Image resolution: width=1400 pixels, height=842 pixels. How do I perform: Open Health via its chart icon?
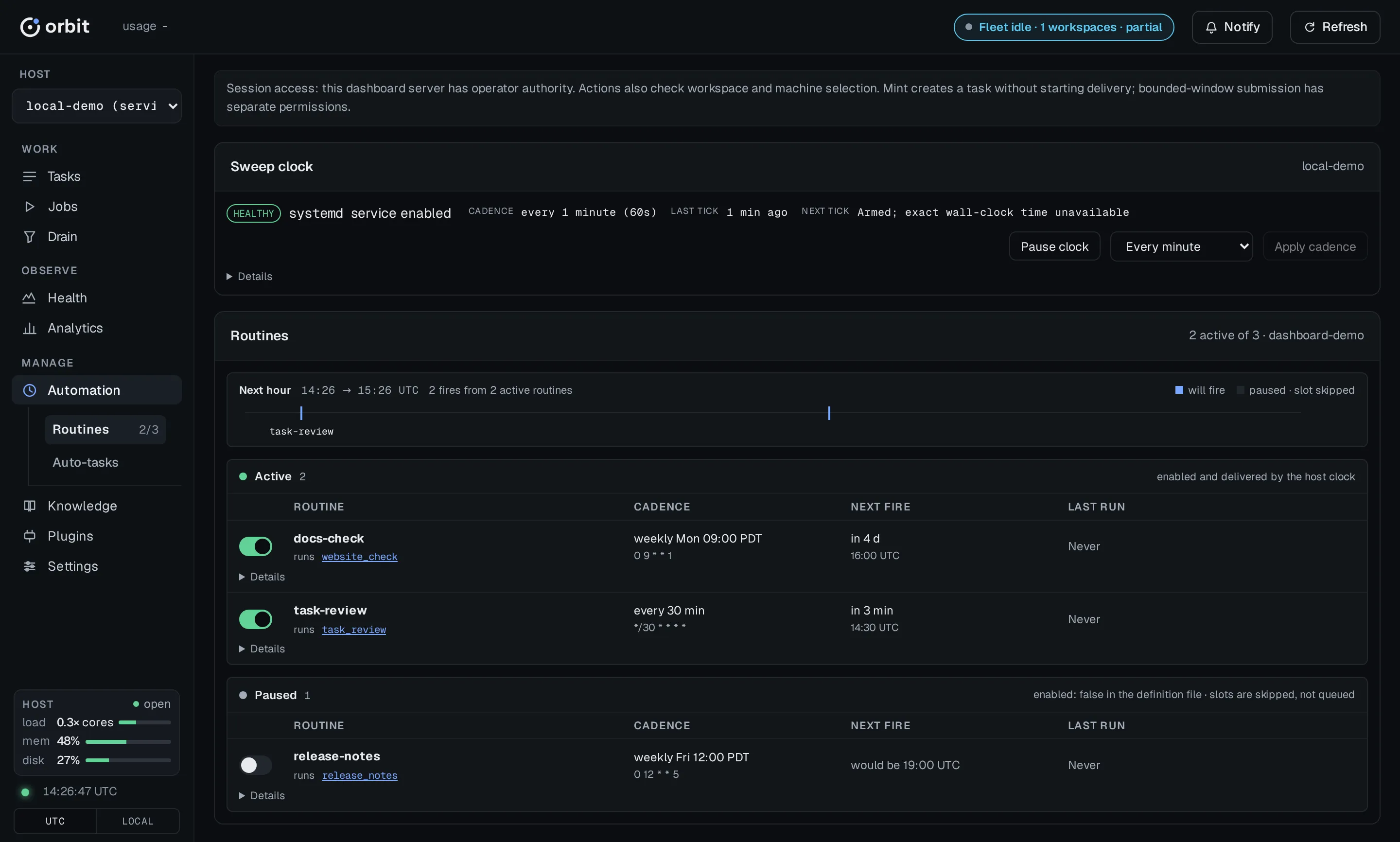click(29, 298)
